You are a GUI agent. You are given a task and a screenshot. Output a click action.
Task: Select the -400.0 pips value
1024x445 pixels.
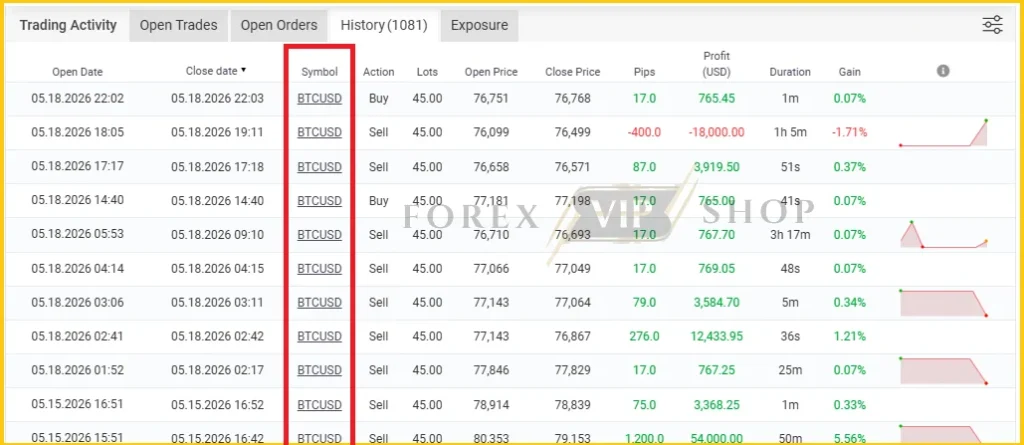(x=644, y=133)
